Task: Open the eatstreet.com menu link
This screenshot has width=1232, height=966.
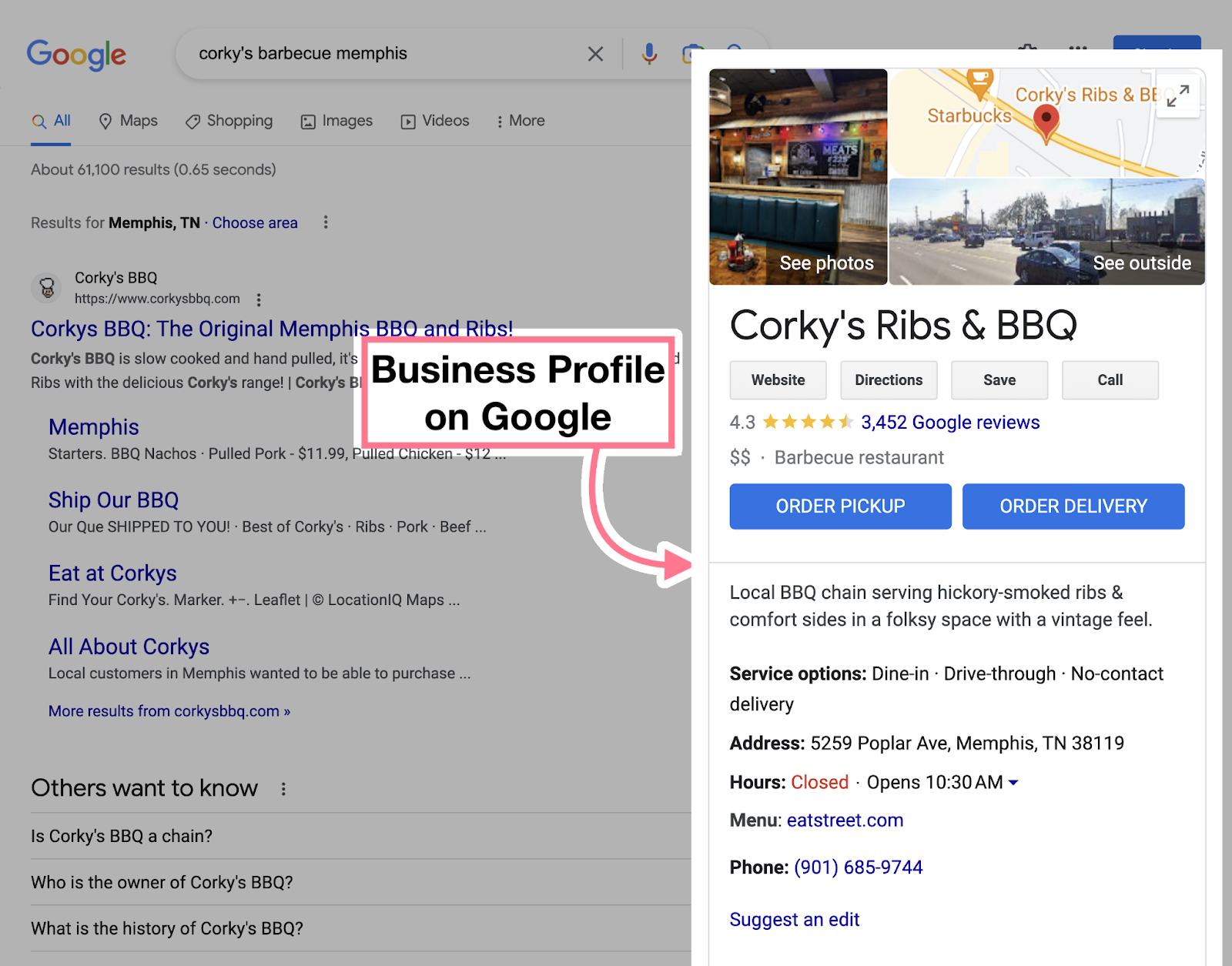Action: pyautogui.click(x=845, y=821)
